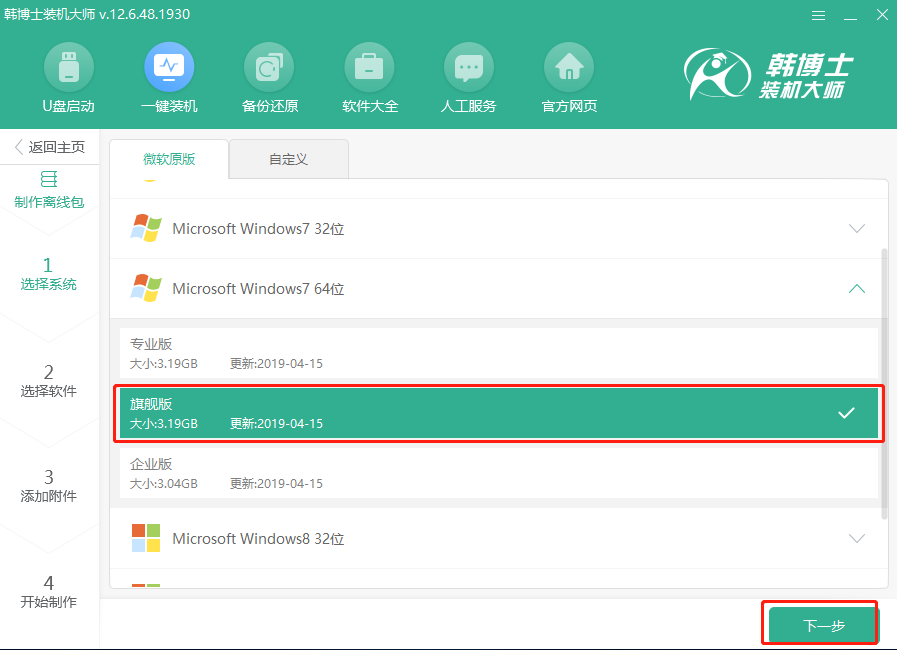Switch to the 自定义 tab

pyautogui.click(x=288, y=159)
